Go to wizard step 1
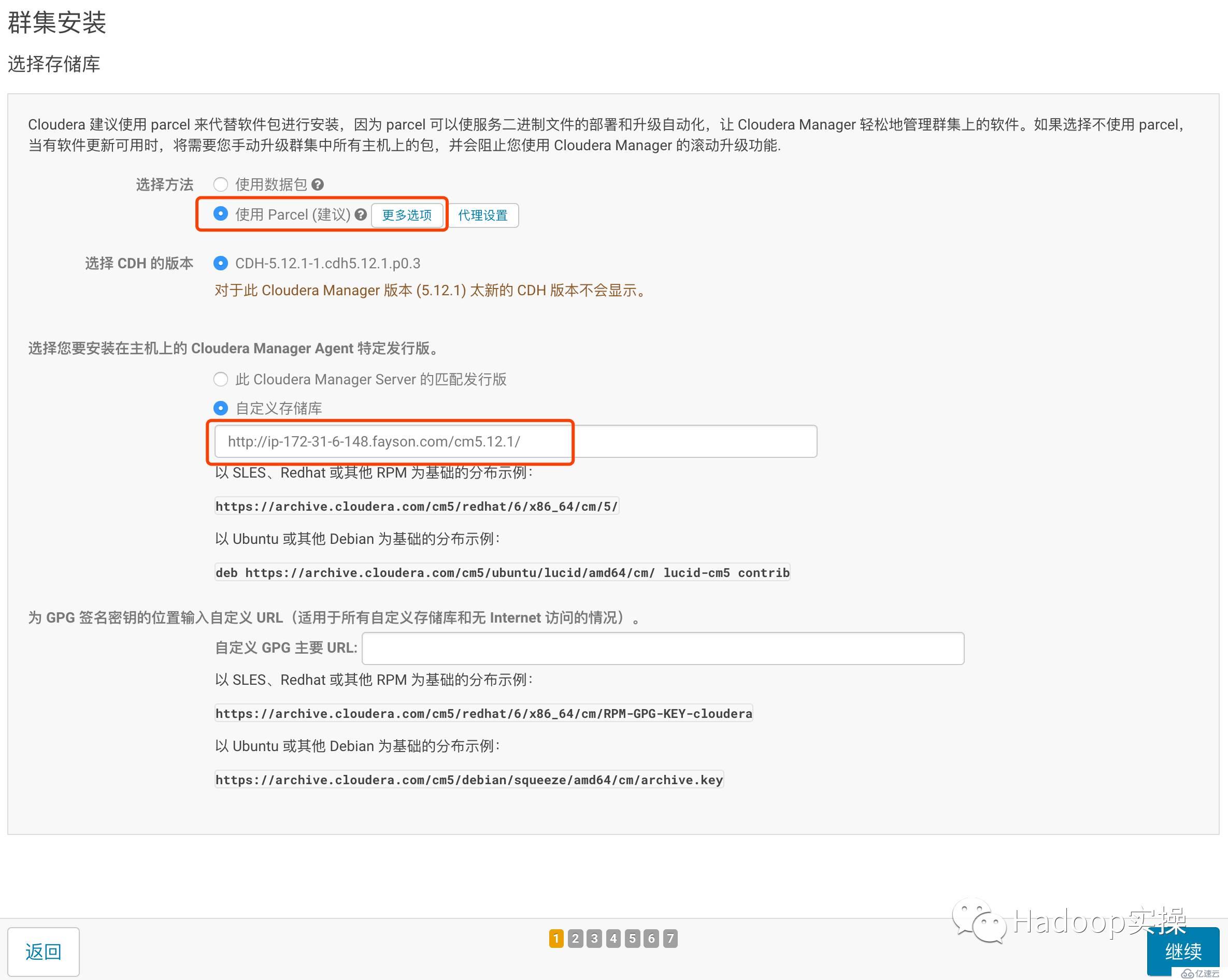Image resolution: width=1228 pixels, height=980 pixels. coord(556,939)
